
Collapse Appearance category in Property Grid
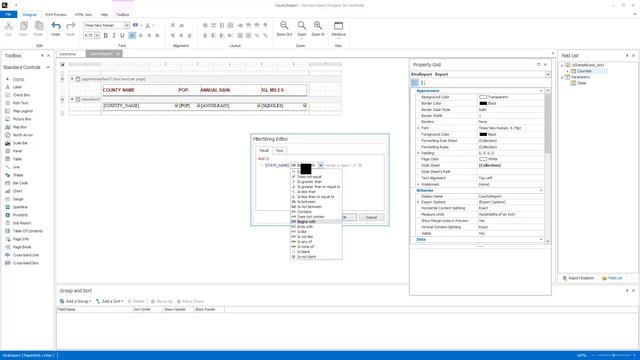click(541, 91)
